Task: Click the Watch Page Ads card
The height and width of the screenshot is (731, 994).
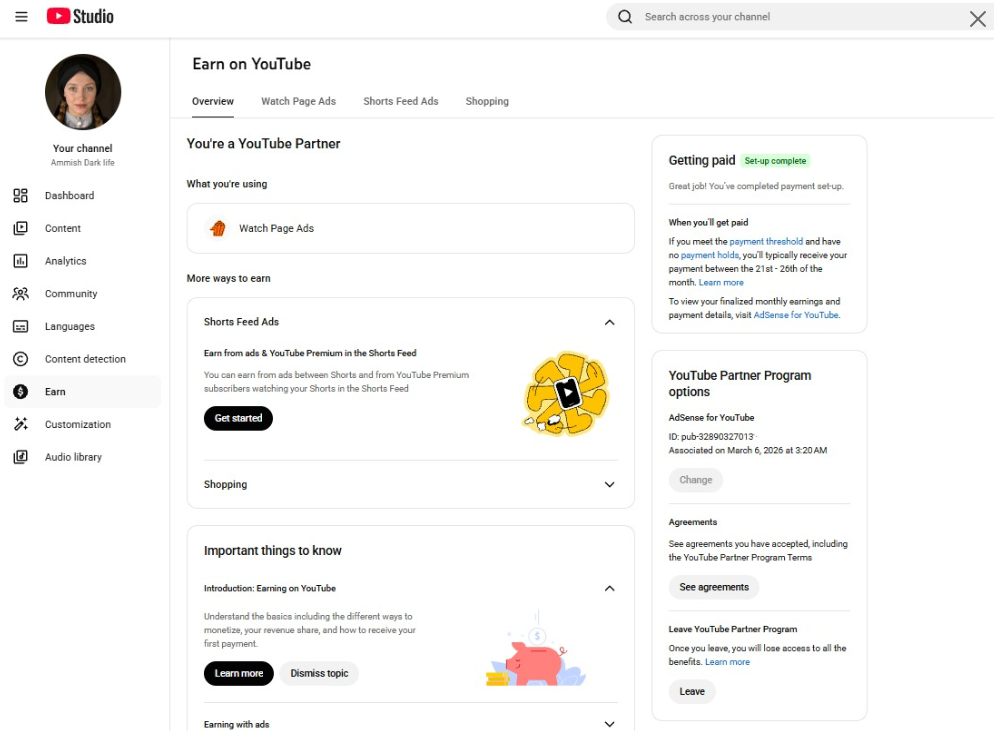Action: (410, 228)
